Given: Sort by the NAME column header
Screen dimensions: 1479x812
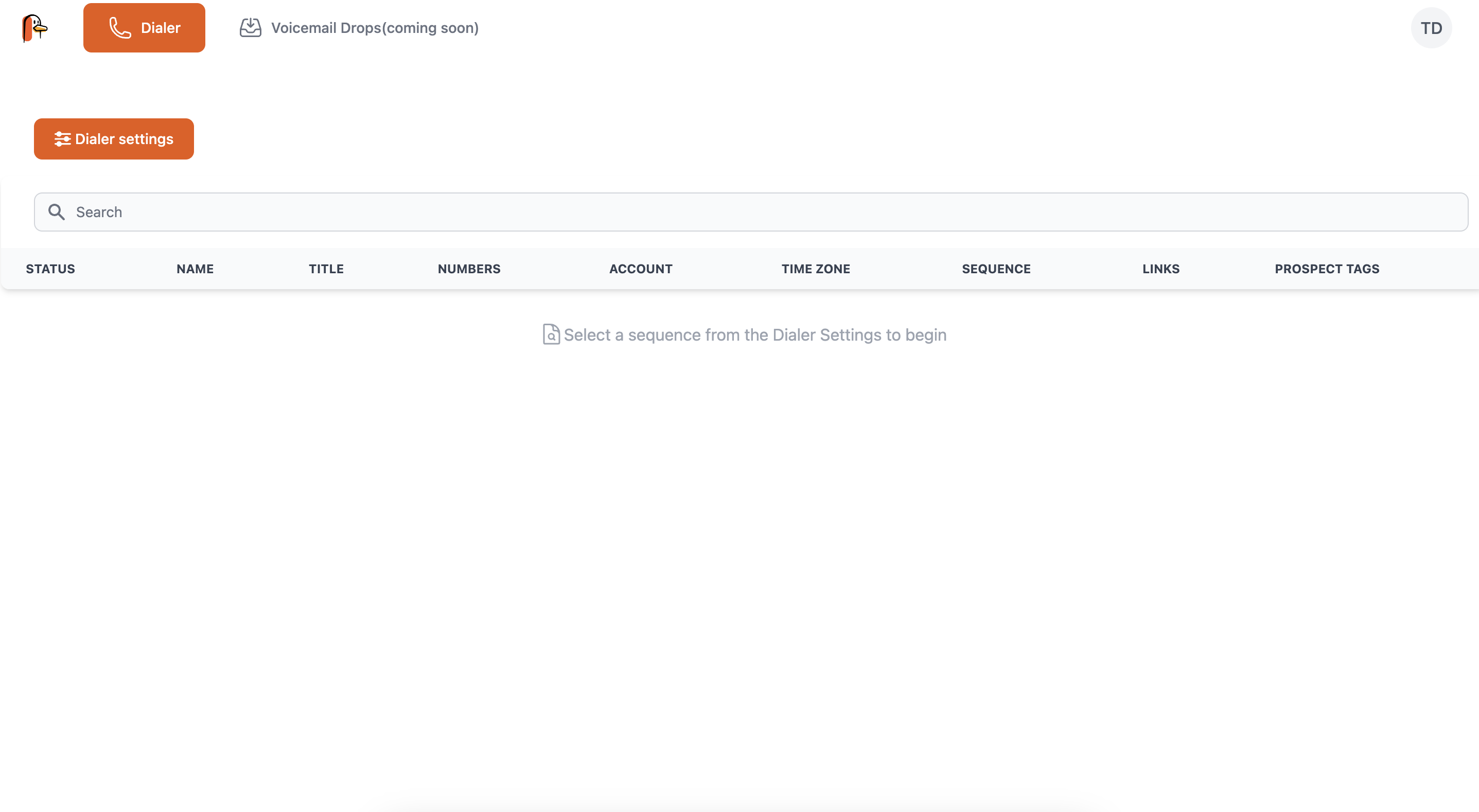Looking at the screenshot, I should [x=195, y=269].
